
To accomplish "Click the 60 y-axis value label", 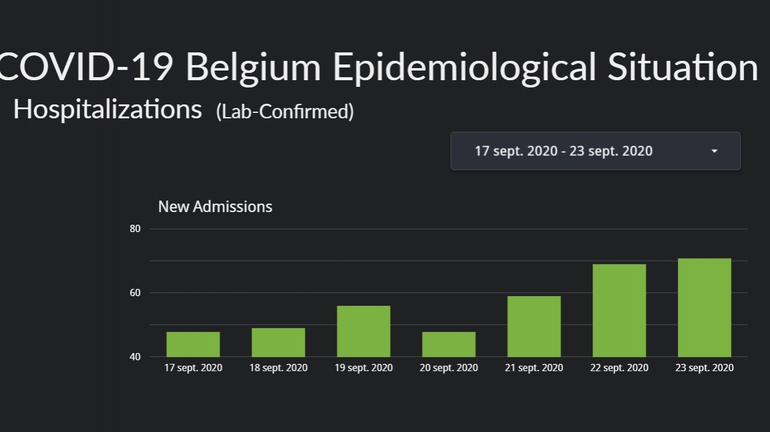I will 135,293.
